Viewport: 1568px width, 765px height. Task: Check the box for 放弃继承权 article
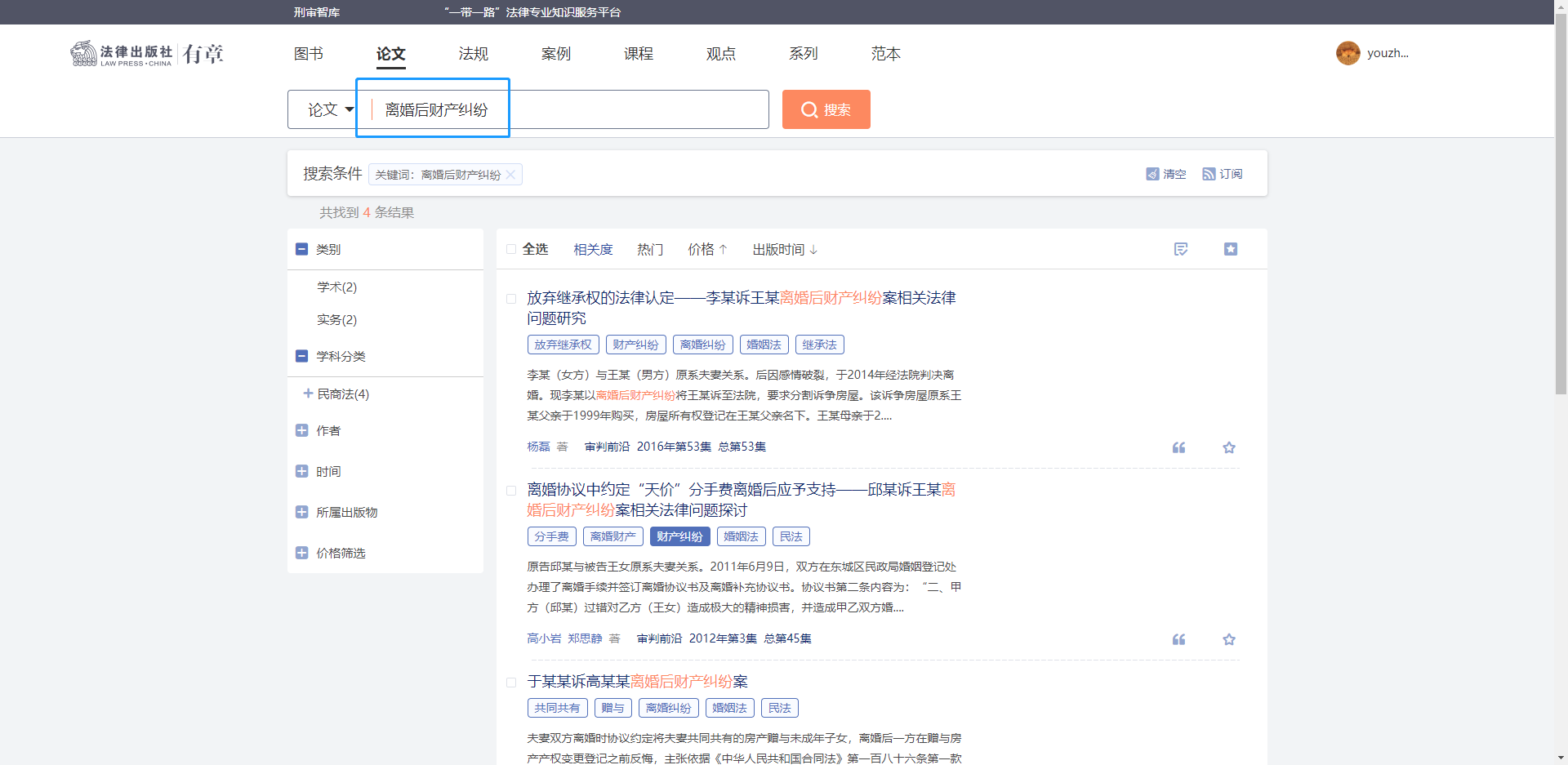click(511, 299)
